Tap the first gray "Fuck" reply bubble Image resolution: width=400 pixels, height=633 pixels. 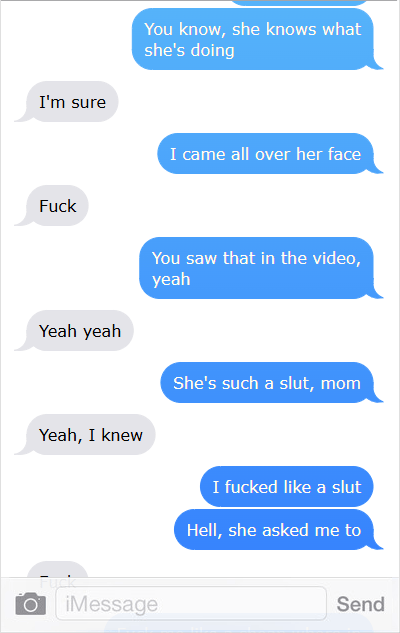coord(57,205)
